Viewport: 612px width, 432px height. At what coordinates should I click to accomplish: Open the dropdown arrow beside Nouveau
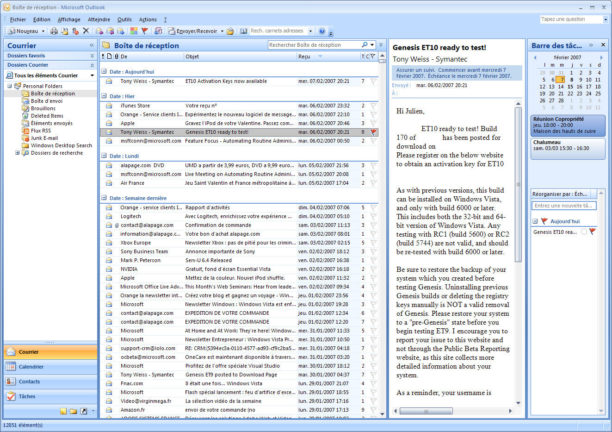(x=43, y=31)
